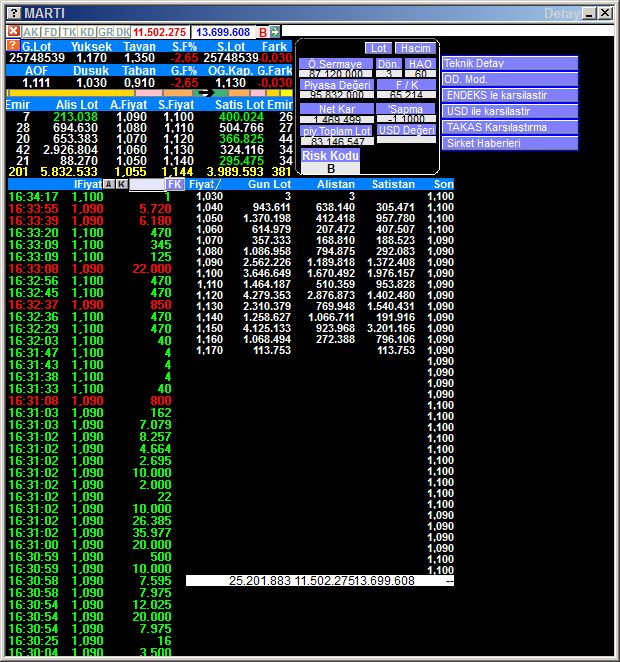This screenshot has width=620, height=662.
Task: Click the KD toolbar button
Action: (x=87, y=32)
